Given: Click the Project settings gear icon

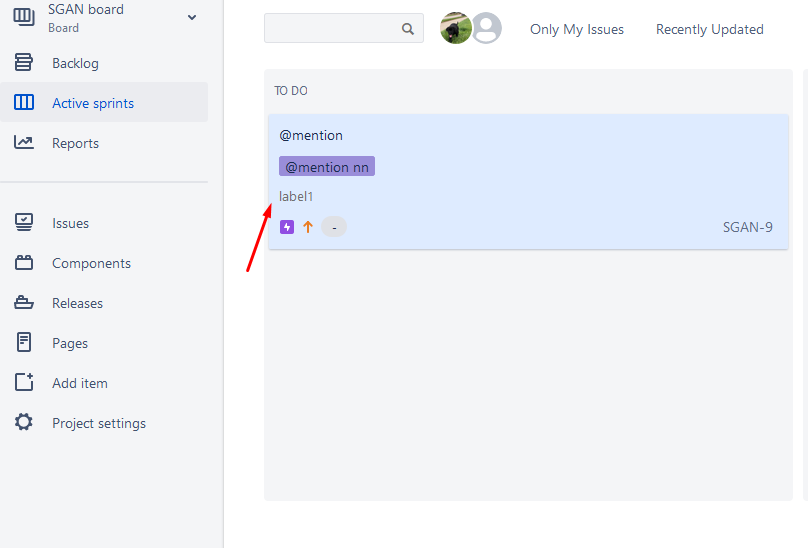Looking at the screenshot, I should coord(24,422).
